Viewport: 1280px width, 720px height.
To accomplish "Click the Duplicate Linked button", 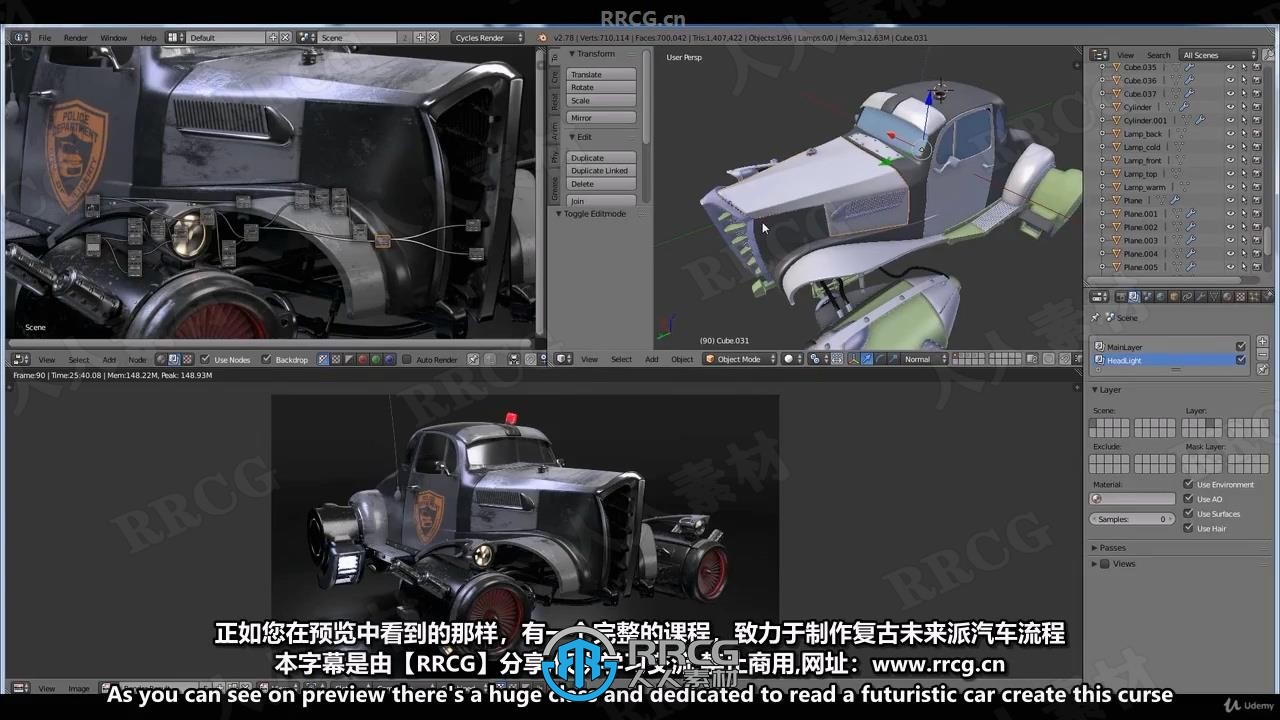I will coord(601,171).
